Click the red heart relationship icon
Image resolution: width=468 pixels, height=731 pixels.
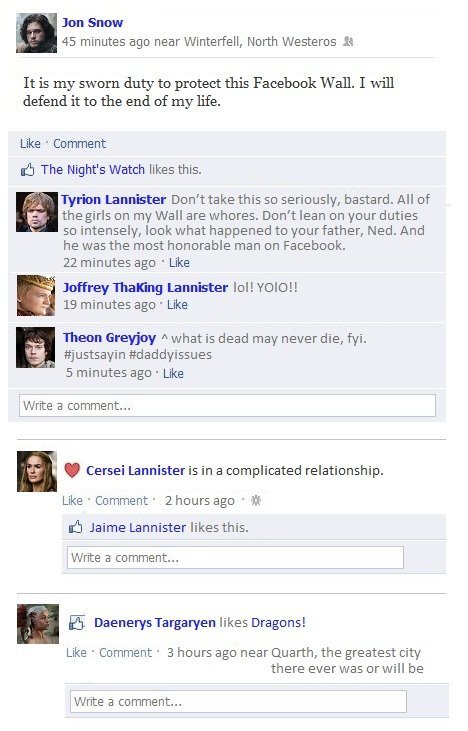pos(72,470)
